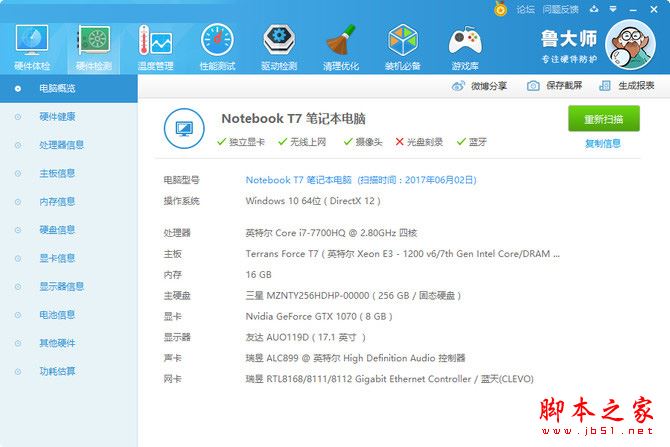Screen dimensions: 670x447
Task: Open 问题反馈 feedback link
Action: click(560, 9)
